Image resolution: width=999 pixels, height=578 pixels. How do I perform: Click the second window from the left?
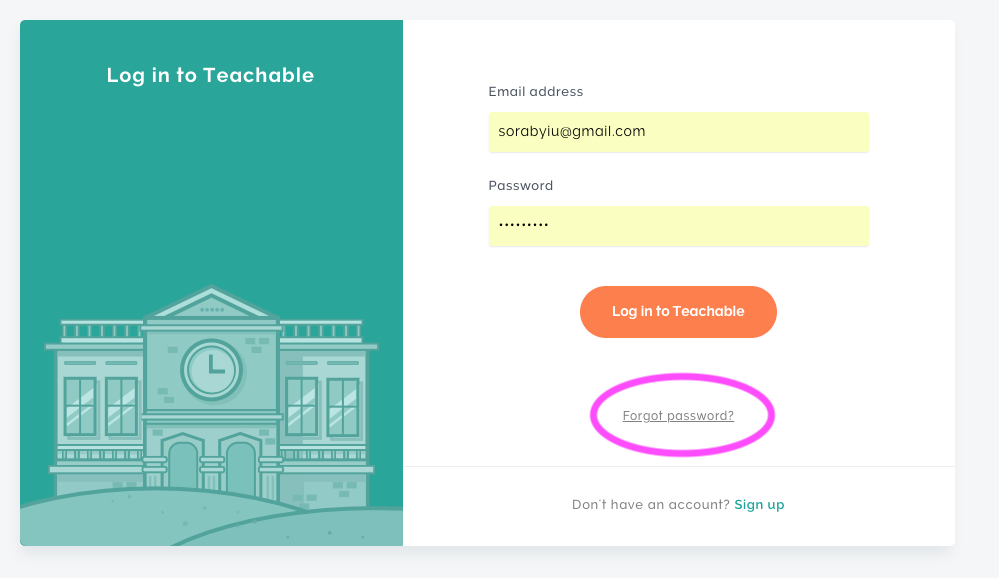coord(122,407)
